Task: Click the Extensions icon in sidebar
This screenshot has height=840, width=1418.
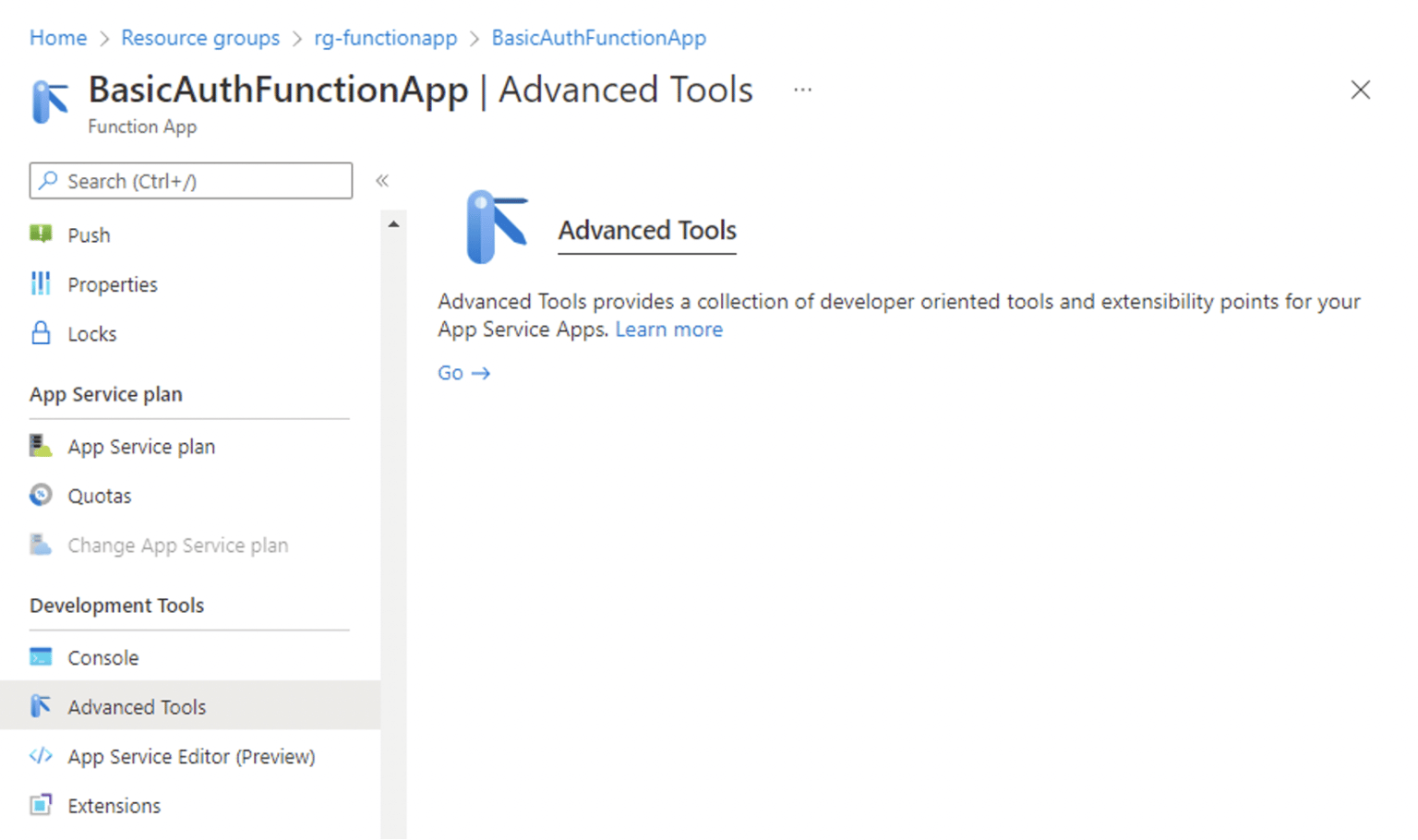Action: tap(41, 805)
